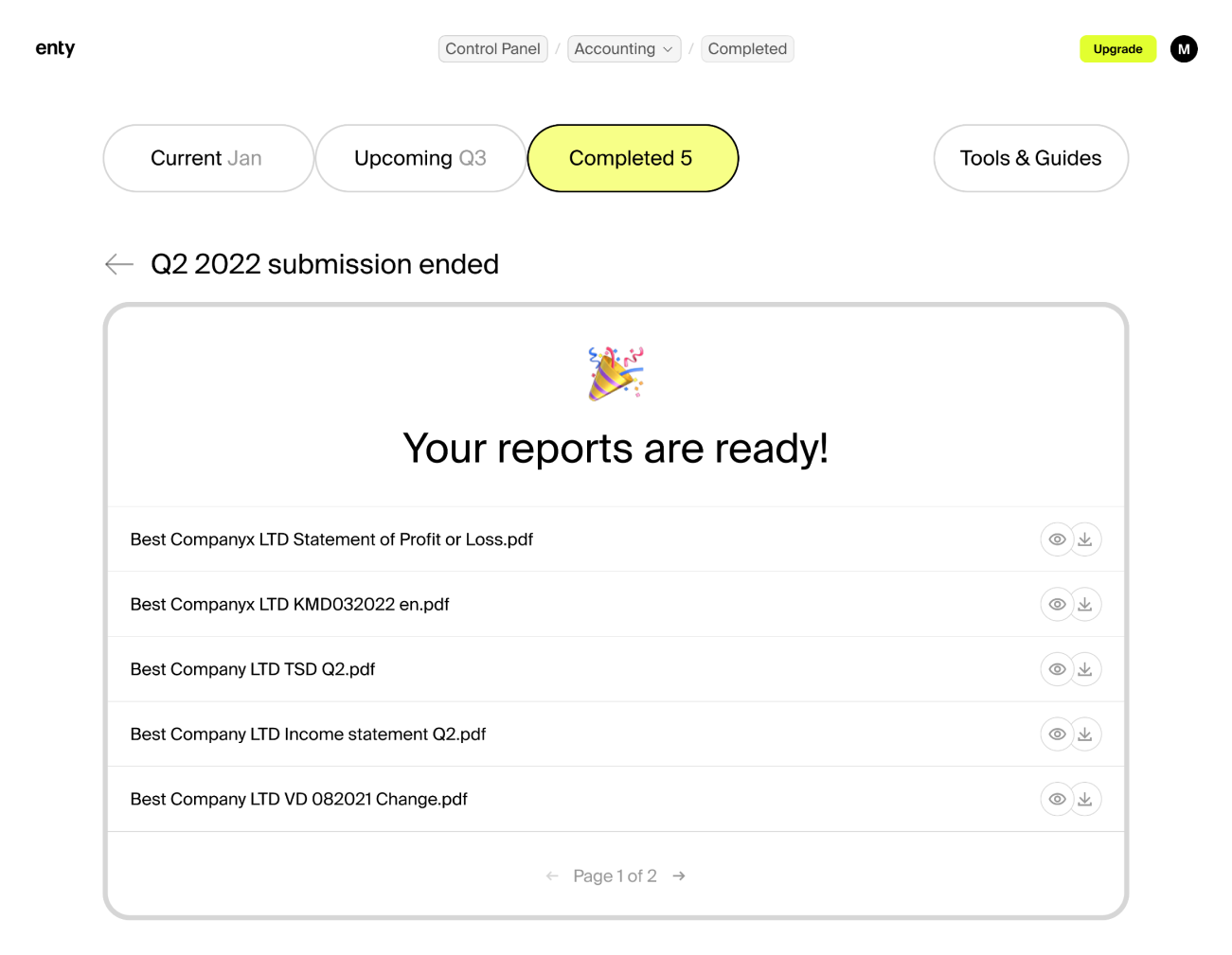Switch to the Current Jan tab

[208, 158]
